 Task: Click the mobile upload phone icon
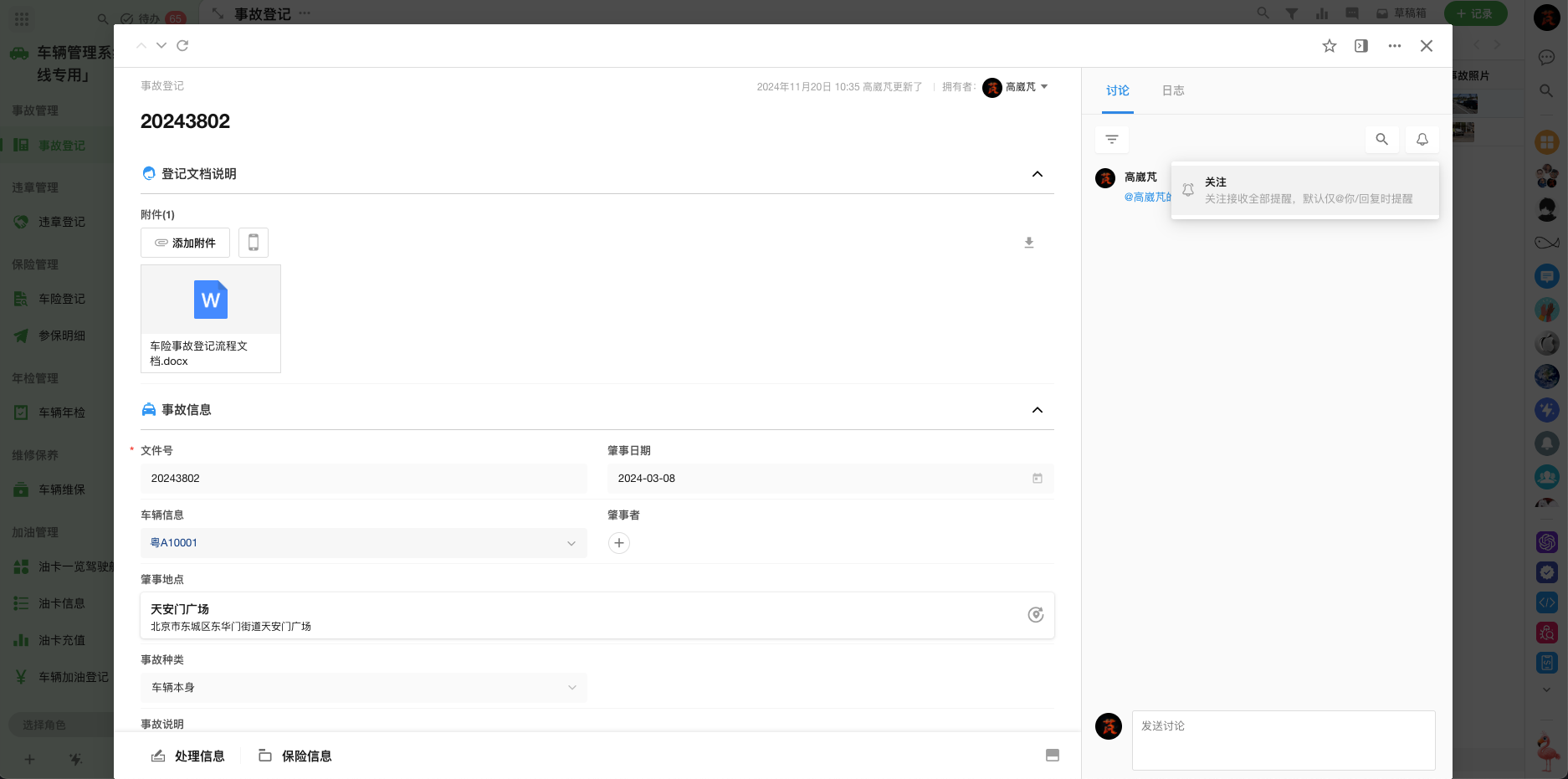254,243
